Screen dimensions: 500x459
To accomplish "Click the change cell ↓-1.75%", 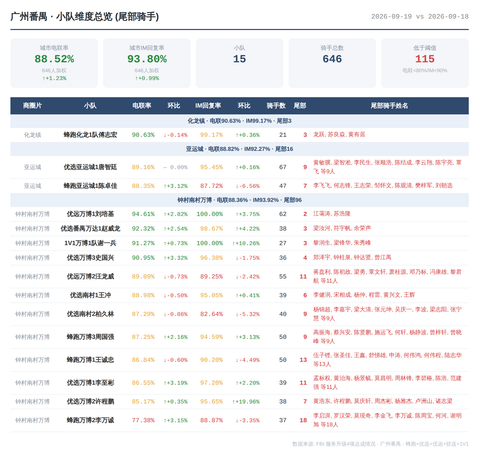I will click(247, 258).
